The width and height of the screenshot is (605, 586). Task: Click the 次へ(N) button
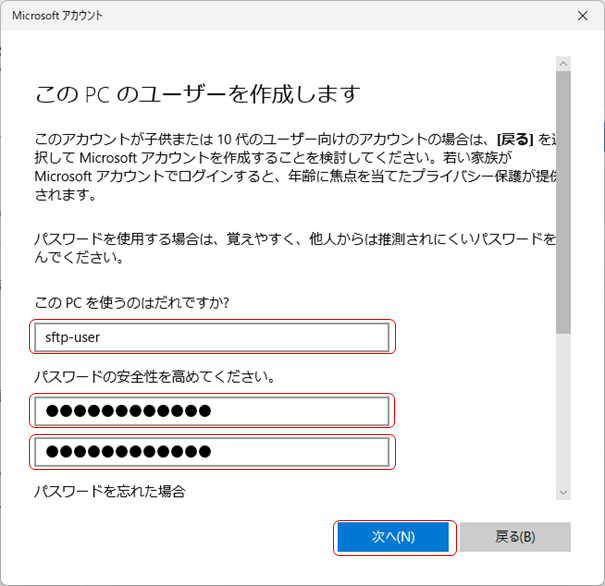392,537
